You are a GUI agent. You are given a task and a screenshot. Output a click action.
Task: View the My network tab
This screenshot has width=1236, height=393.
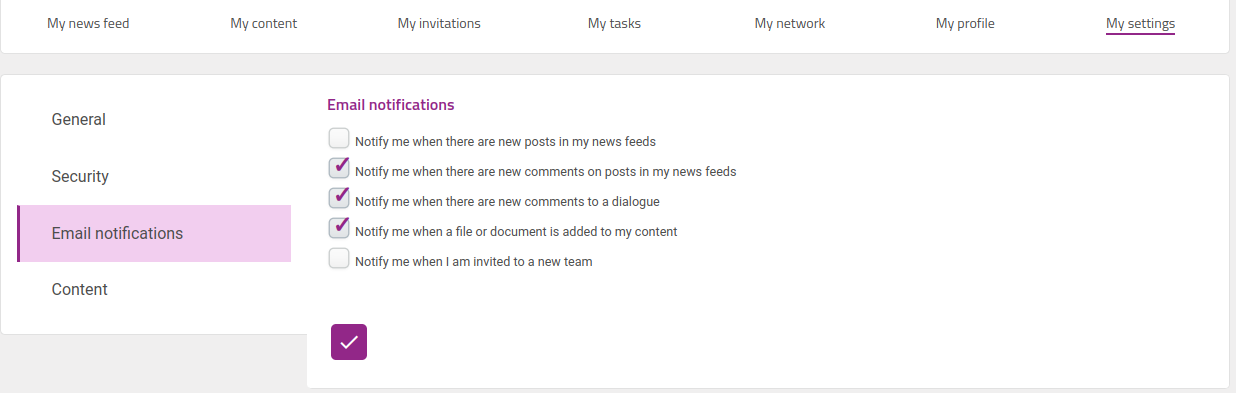coord(790,23)
